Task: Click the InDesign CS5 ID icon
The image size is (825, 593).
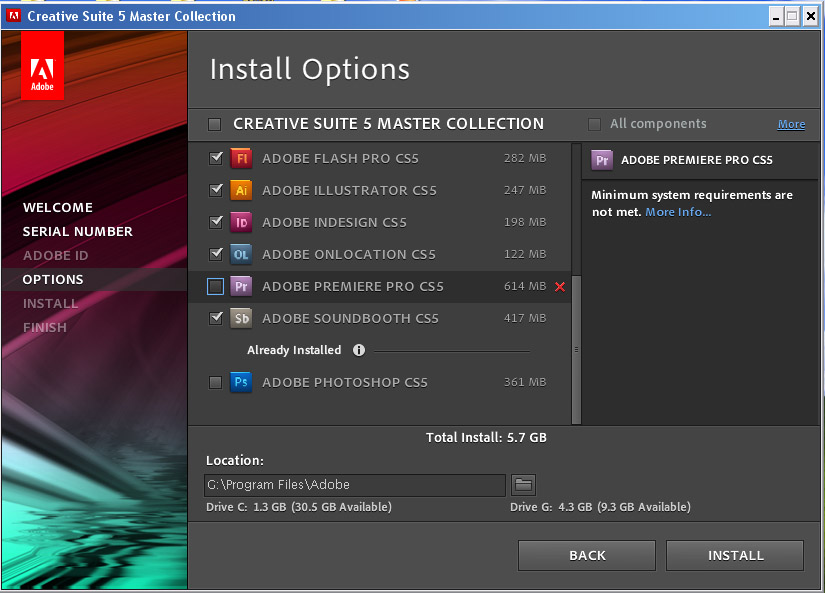Action: point(242,223)
